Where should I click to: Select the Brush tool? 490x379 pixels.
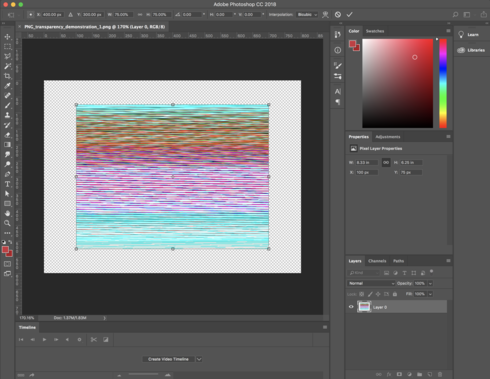pyautogui.click(x=7, y=105)
